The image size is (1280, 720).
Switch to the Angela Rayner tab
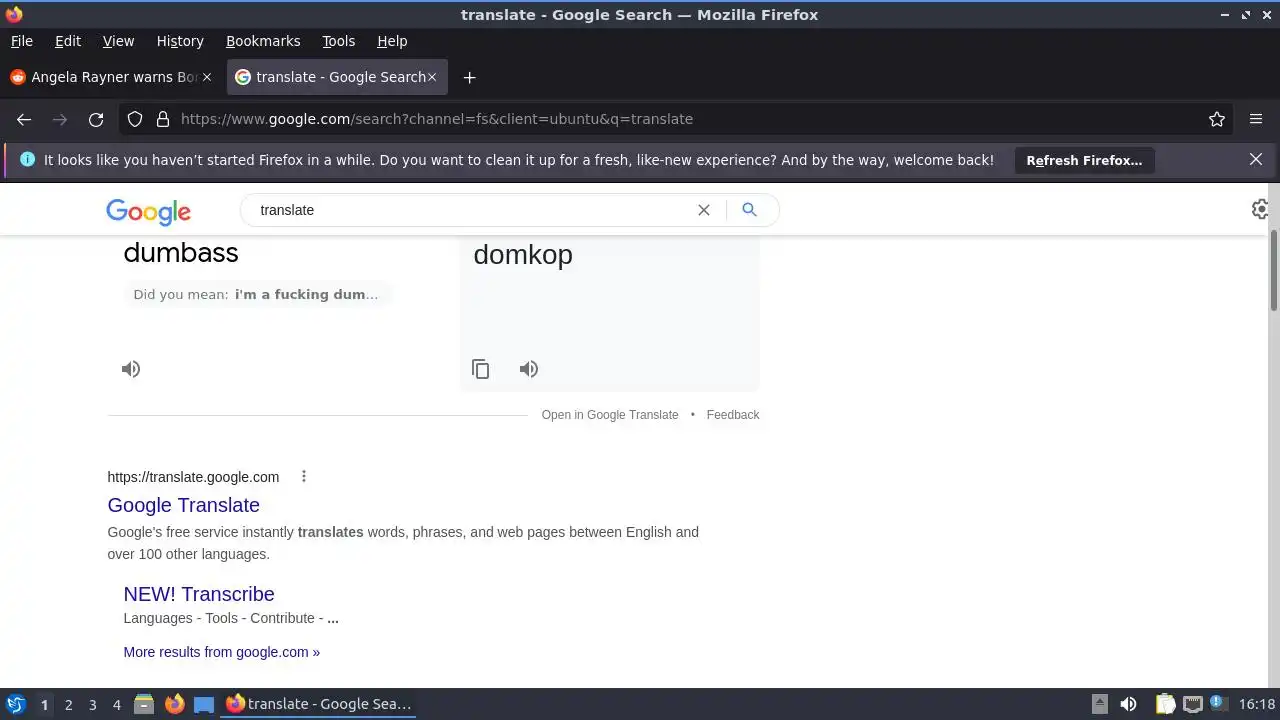click(110, 77)
